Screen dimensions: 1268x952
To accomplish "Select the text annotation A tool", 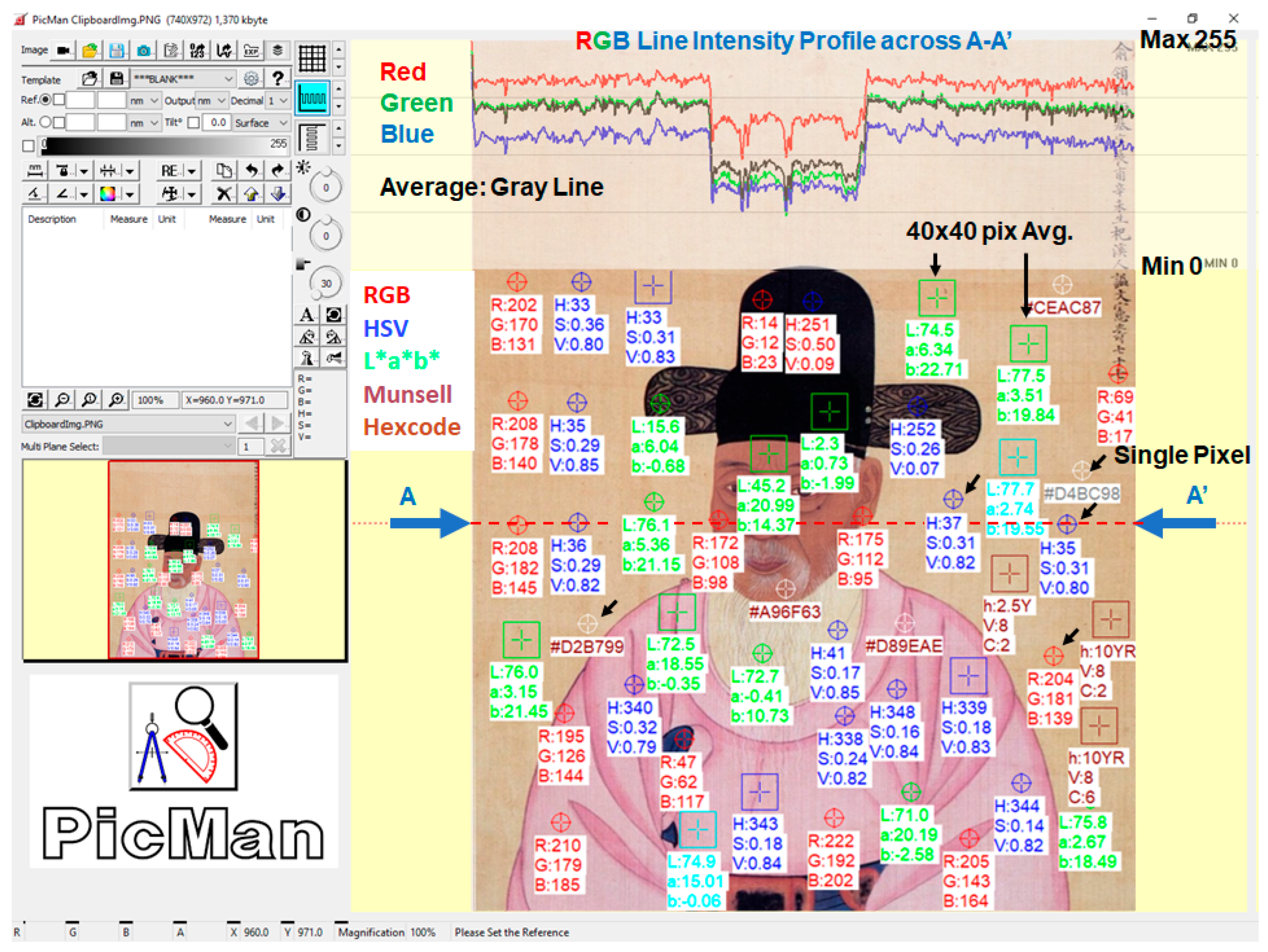I will (x=307, y=315).
